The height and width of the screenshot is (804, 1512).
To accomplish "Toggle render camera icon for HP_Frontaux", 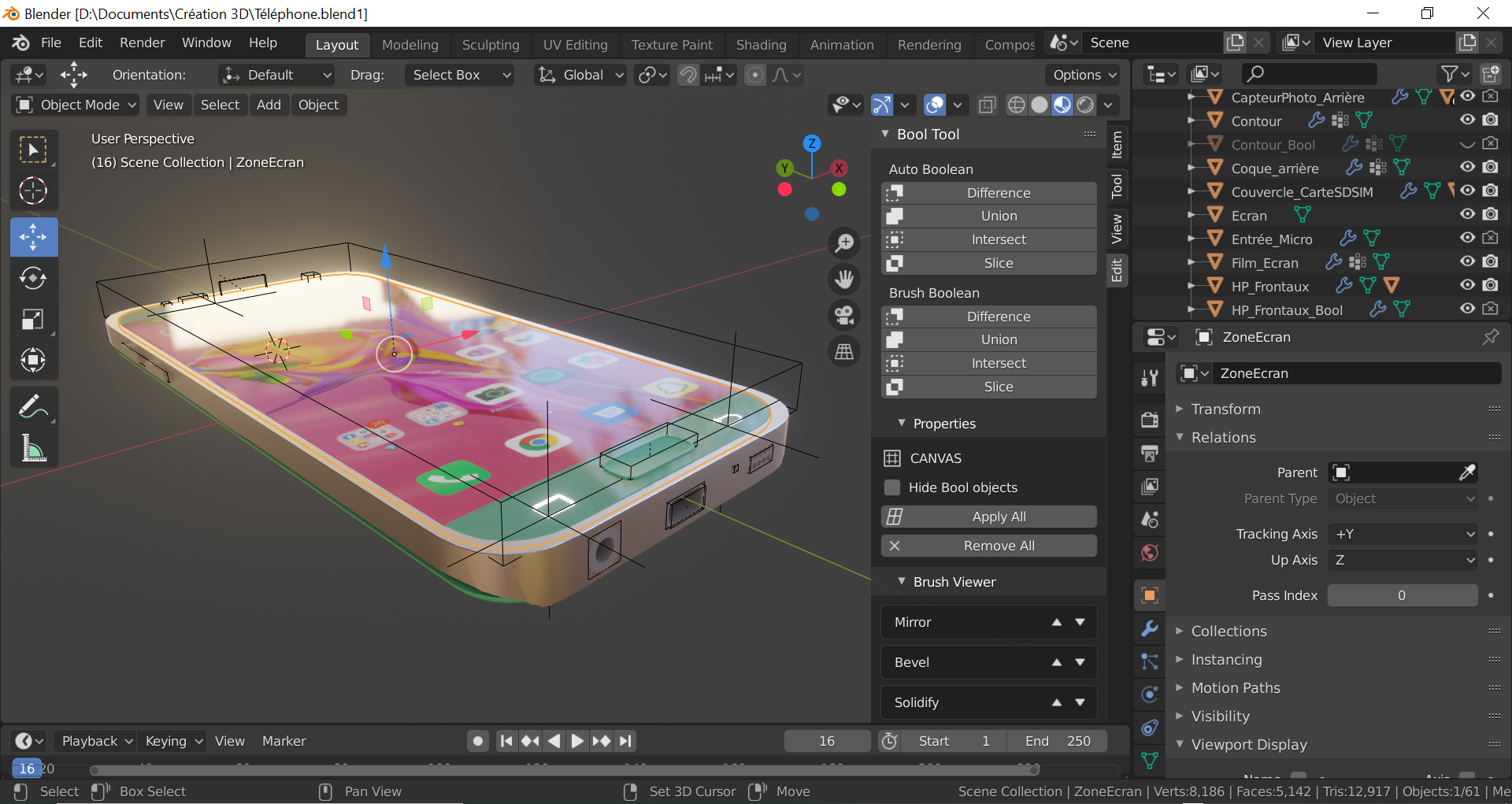I will [x=1490, y=285].
